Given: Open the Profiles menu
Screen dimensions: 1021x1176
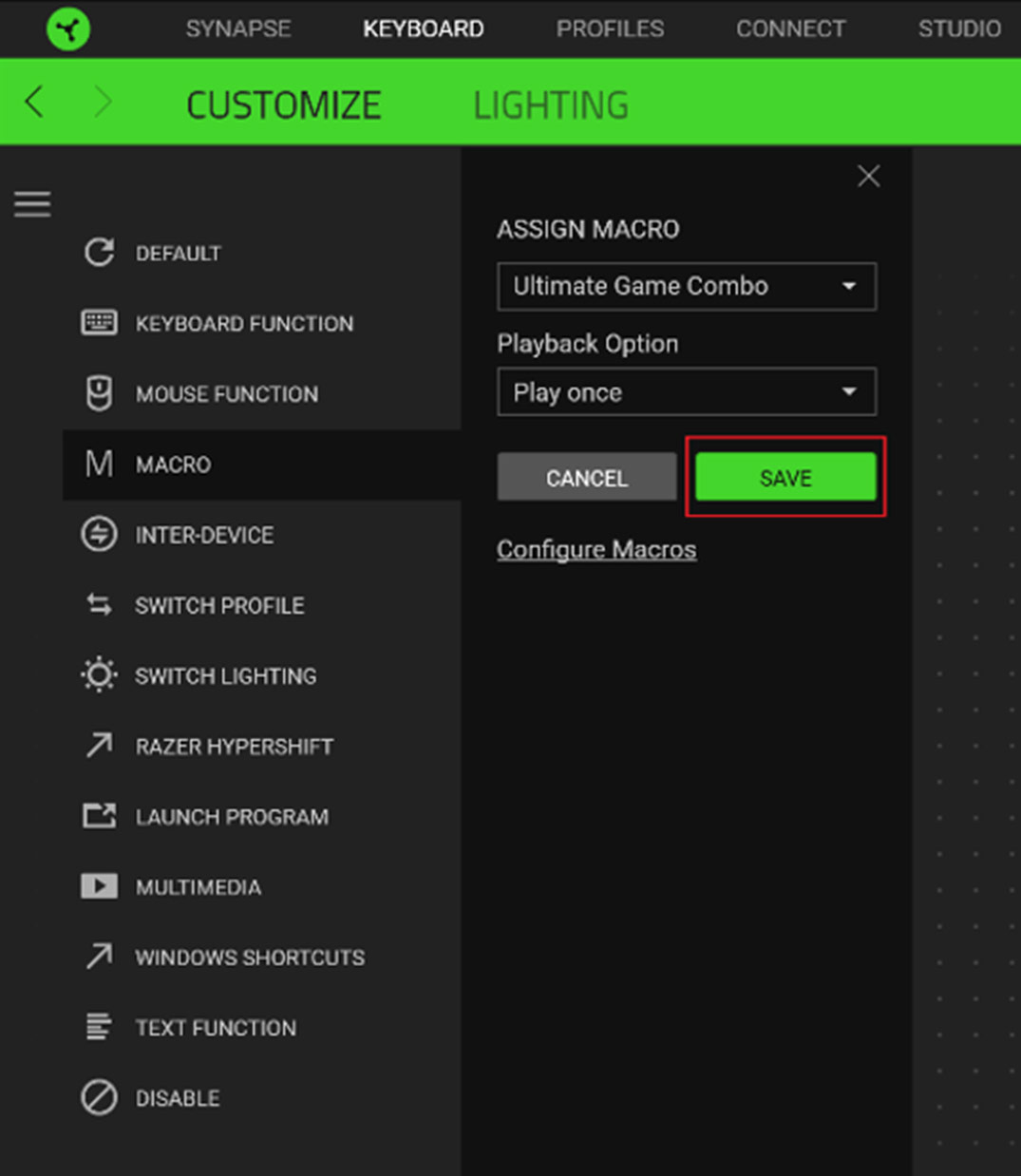Looking at the screenshot, I should point(610,28).
